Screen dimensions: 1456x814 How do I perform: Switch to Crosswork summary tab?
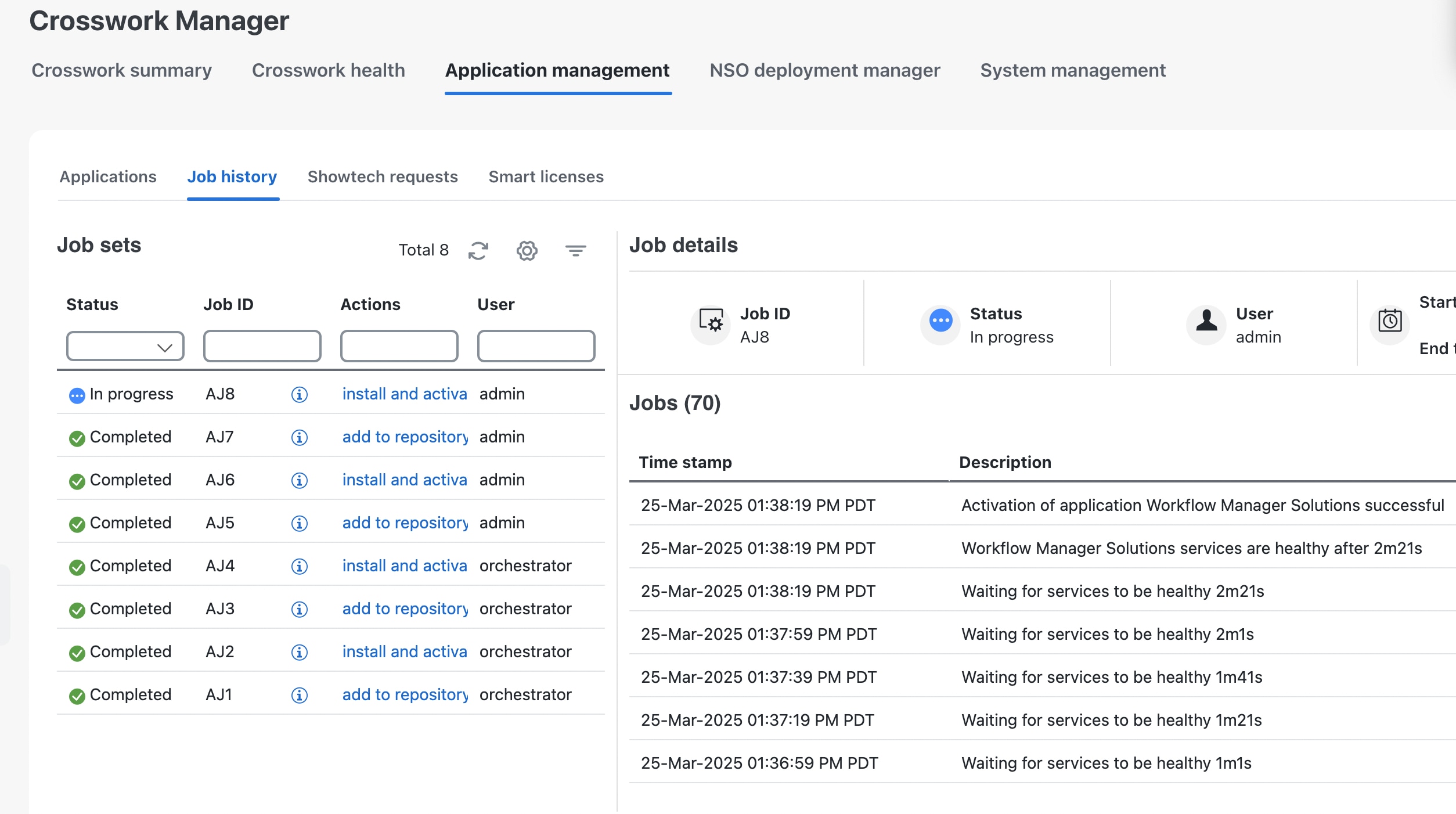click(x=121, y=70)
